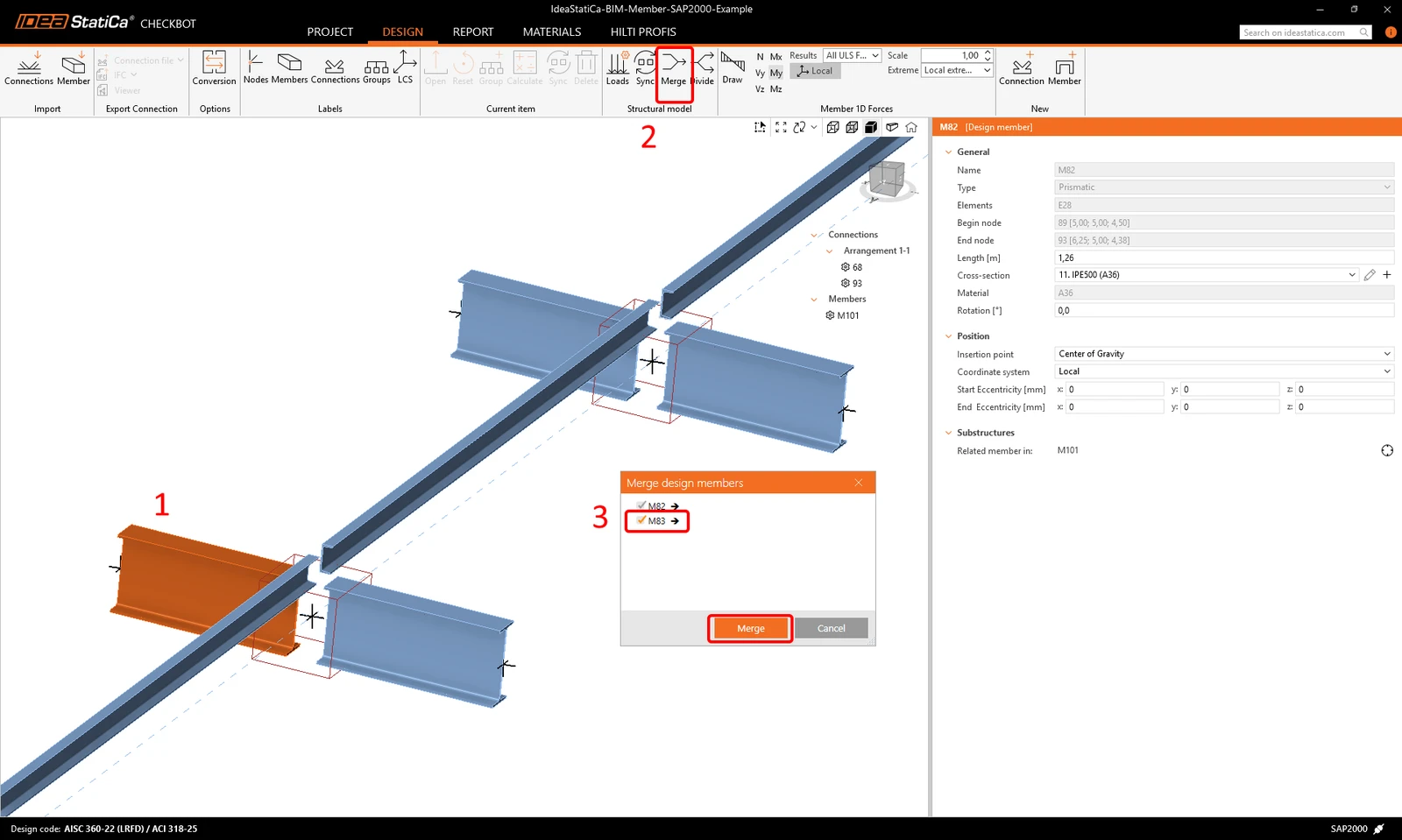Collapse the General section
Image resolution: width=1402 pixels, height=840 pixels.
[x=948, y=152]
